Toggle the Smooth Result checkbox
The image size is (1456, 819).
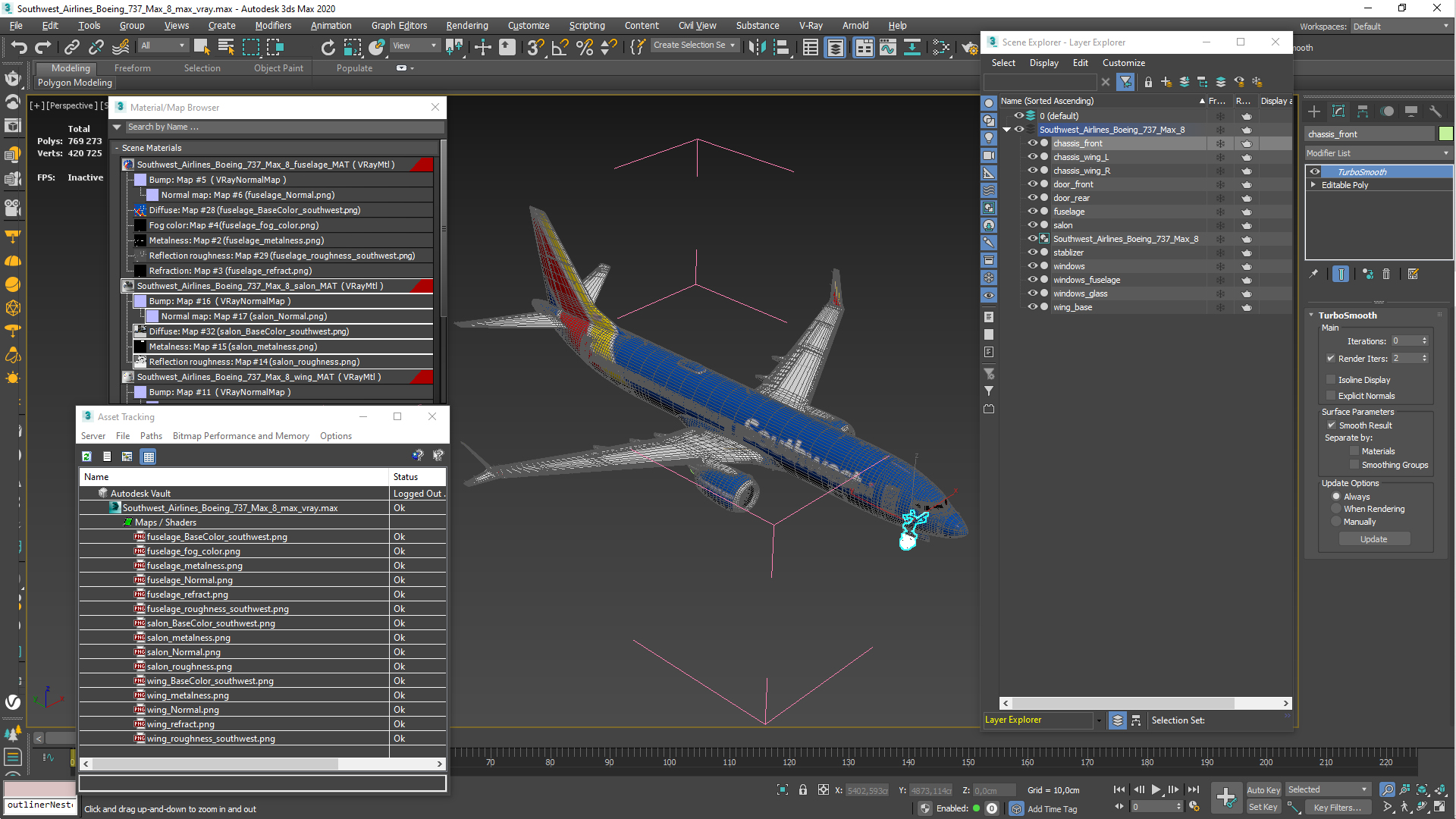point(1331,425)
